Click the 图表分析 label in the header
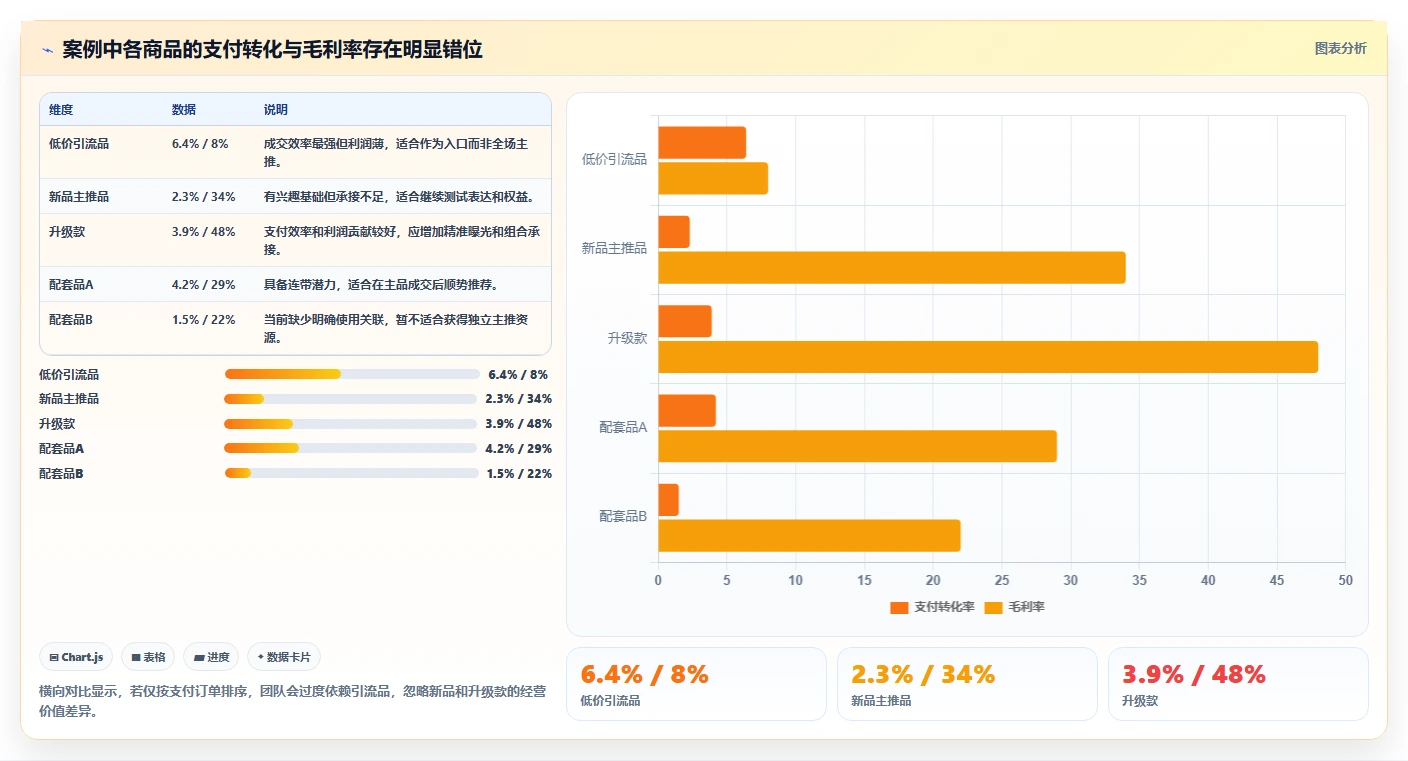Viewport: 1408px width, 761px height. pos(1340,49)
